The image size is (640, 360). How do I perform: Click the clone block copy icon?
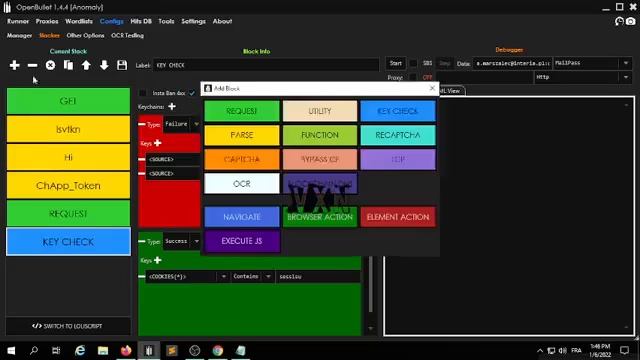pyautogui.click(x=68, y=65)
